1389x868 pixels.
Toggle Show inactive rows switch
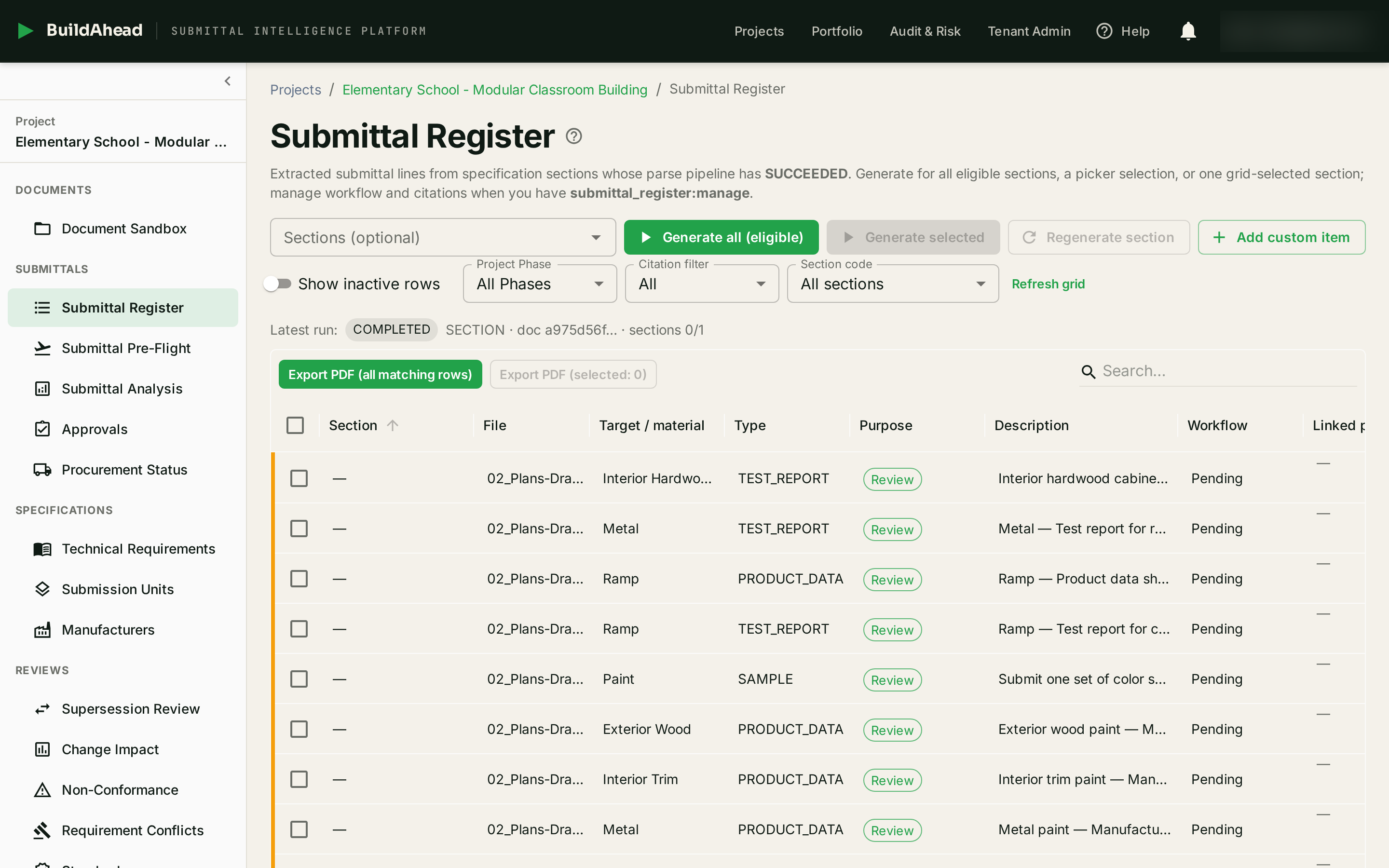coord(278,284)
